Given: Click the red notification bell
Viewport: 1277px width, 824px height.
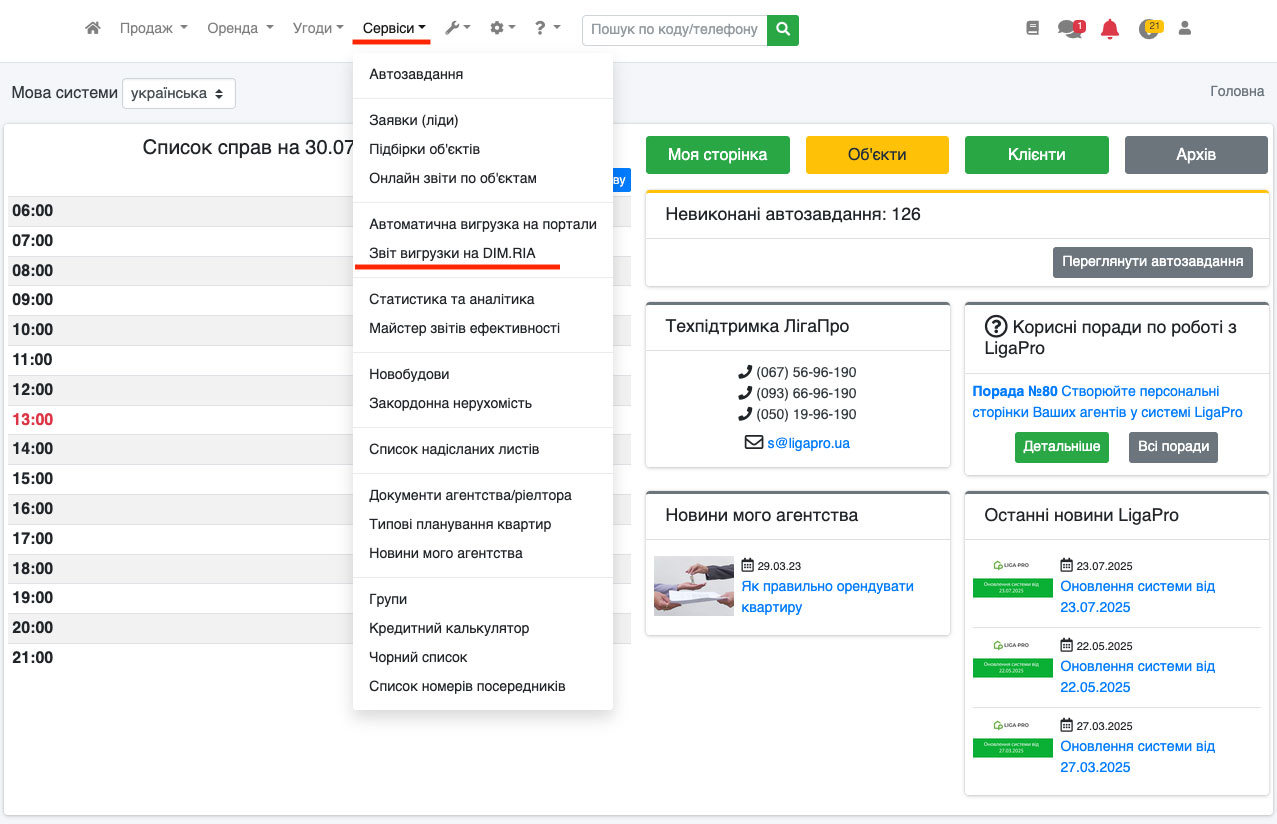Looking at the screenshot, I should click(1109, 29).
